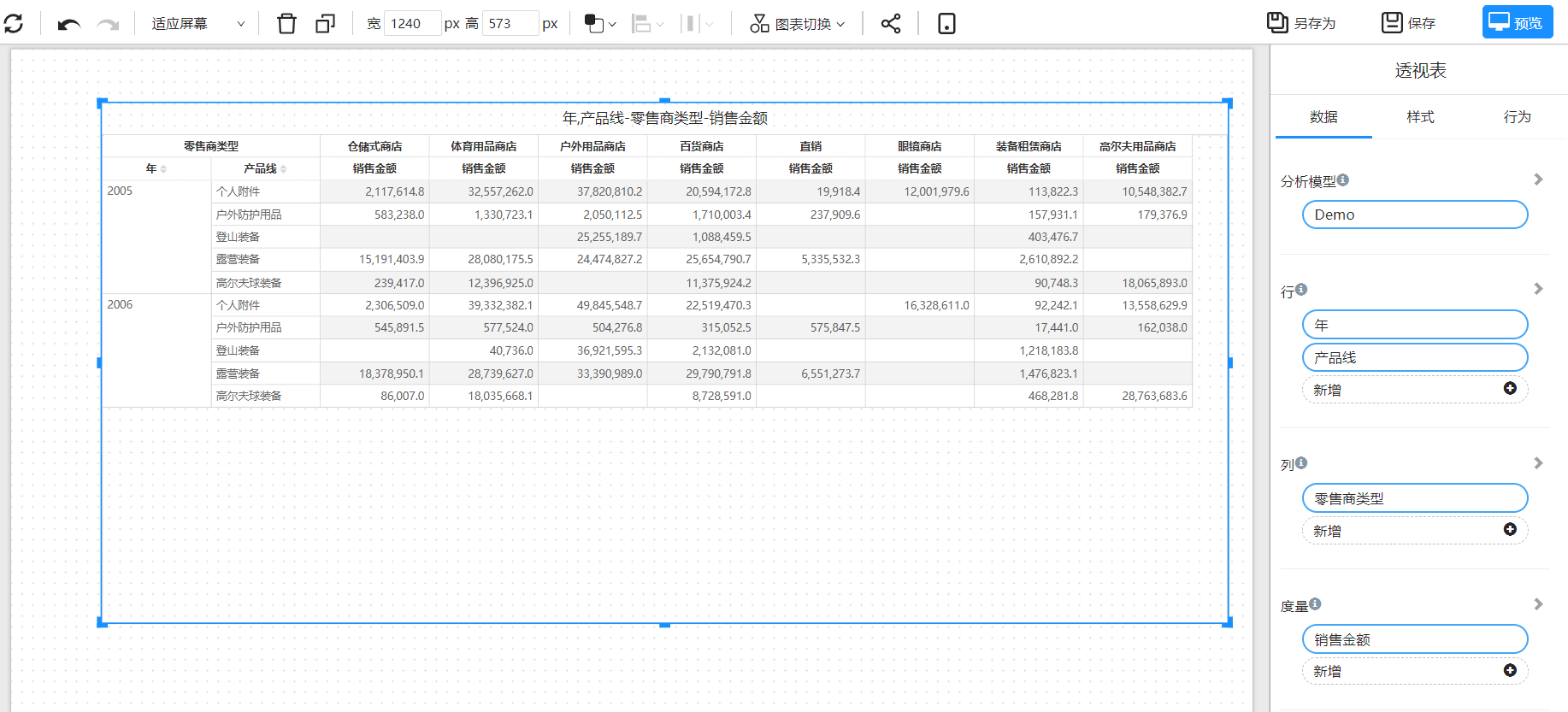Click the refresh icon in the toolbar
Image resolution: width=1568 pixels, height=712 pixels.
pyautogui.click(x=14, y=24)
